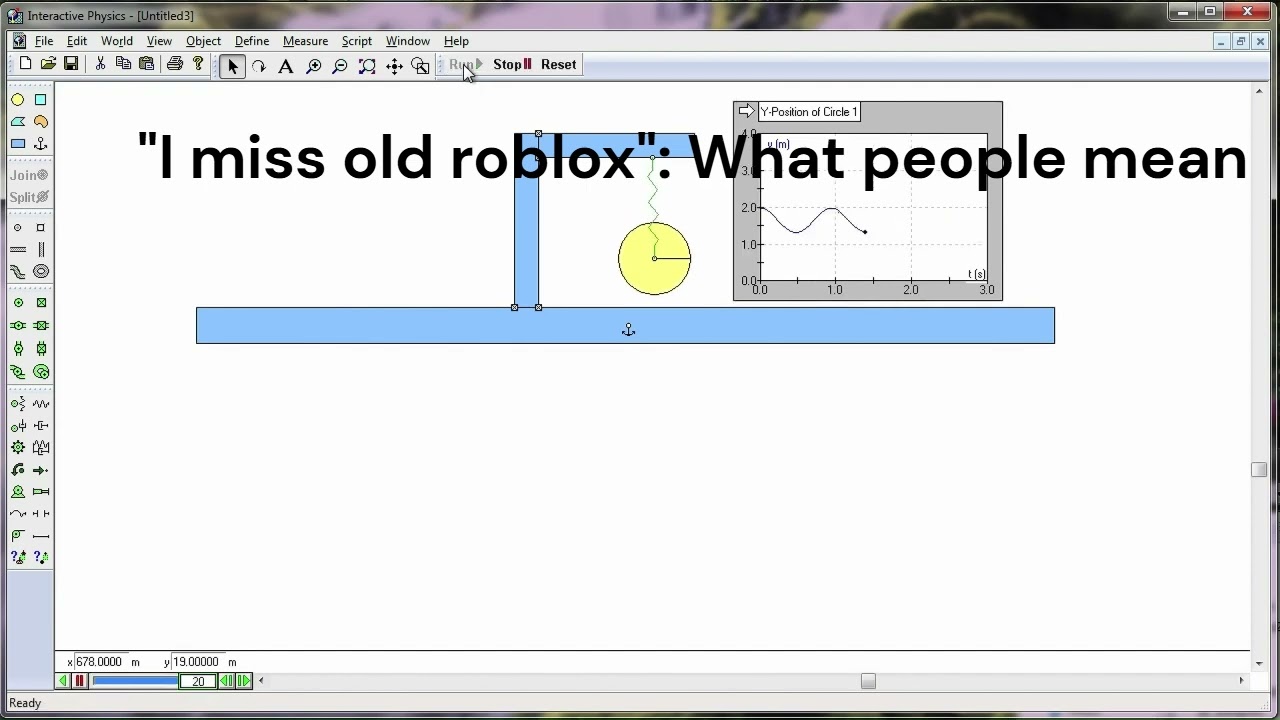Select the Curved polygon body tool
Screen dimensions: 1280x720
(41, 122)
